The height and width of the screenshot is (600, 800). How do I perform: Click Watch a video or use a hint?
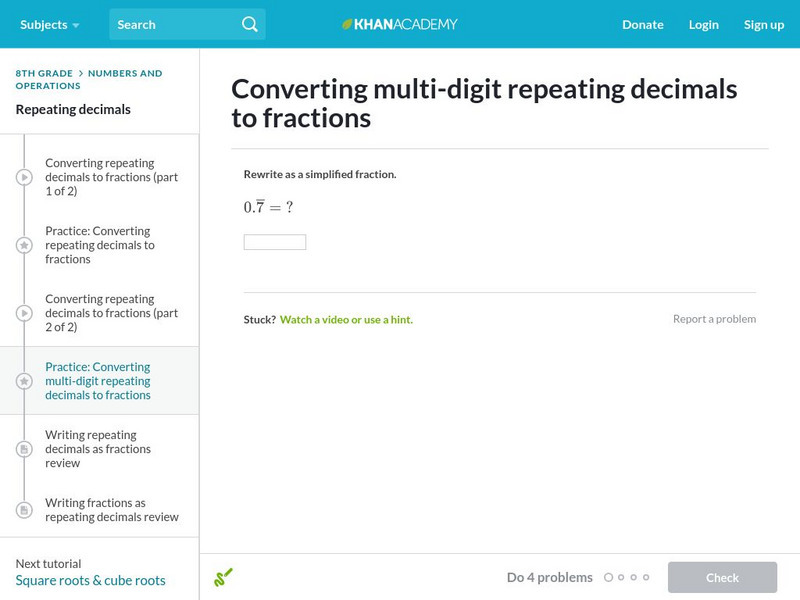click(x=346, y=319)
